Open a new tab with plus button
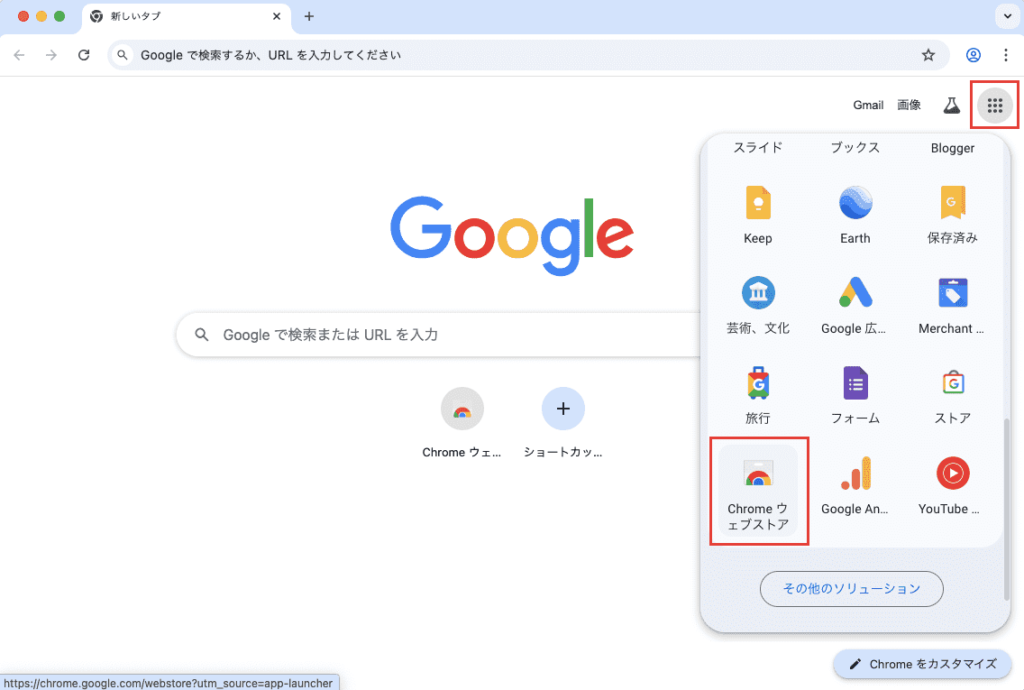 click(x=309, y=16)
